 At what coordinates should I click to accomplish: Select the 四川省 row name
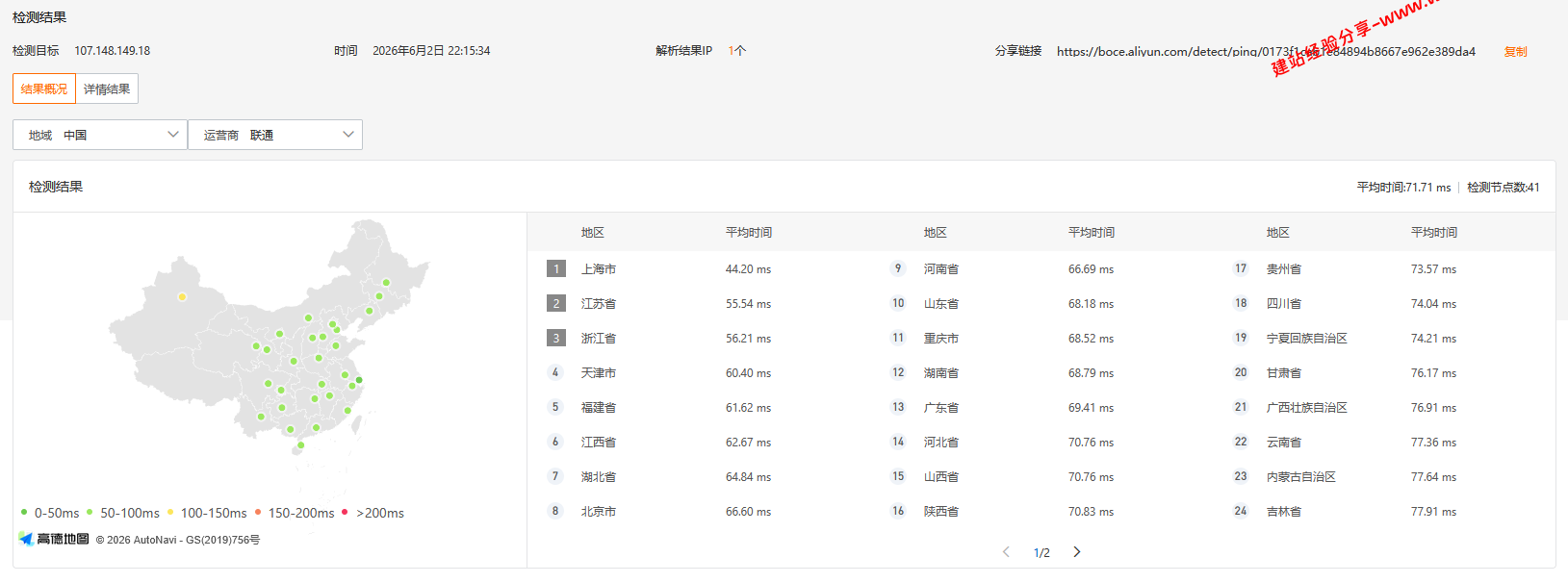tap(1284, 304)
